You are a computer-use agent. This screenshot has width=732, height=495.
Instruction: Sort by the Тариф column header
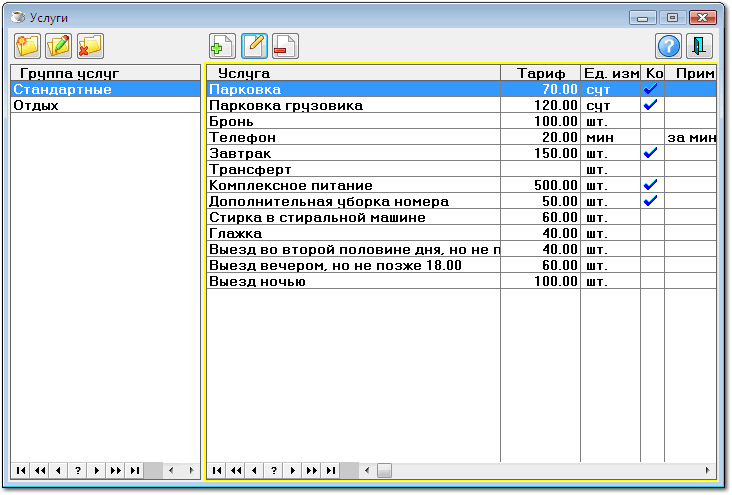click(x=540, y=73)
